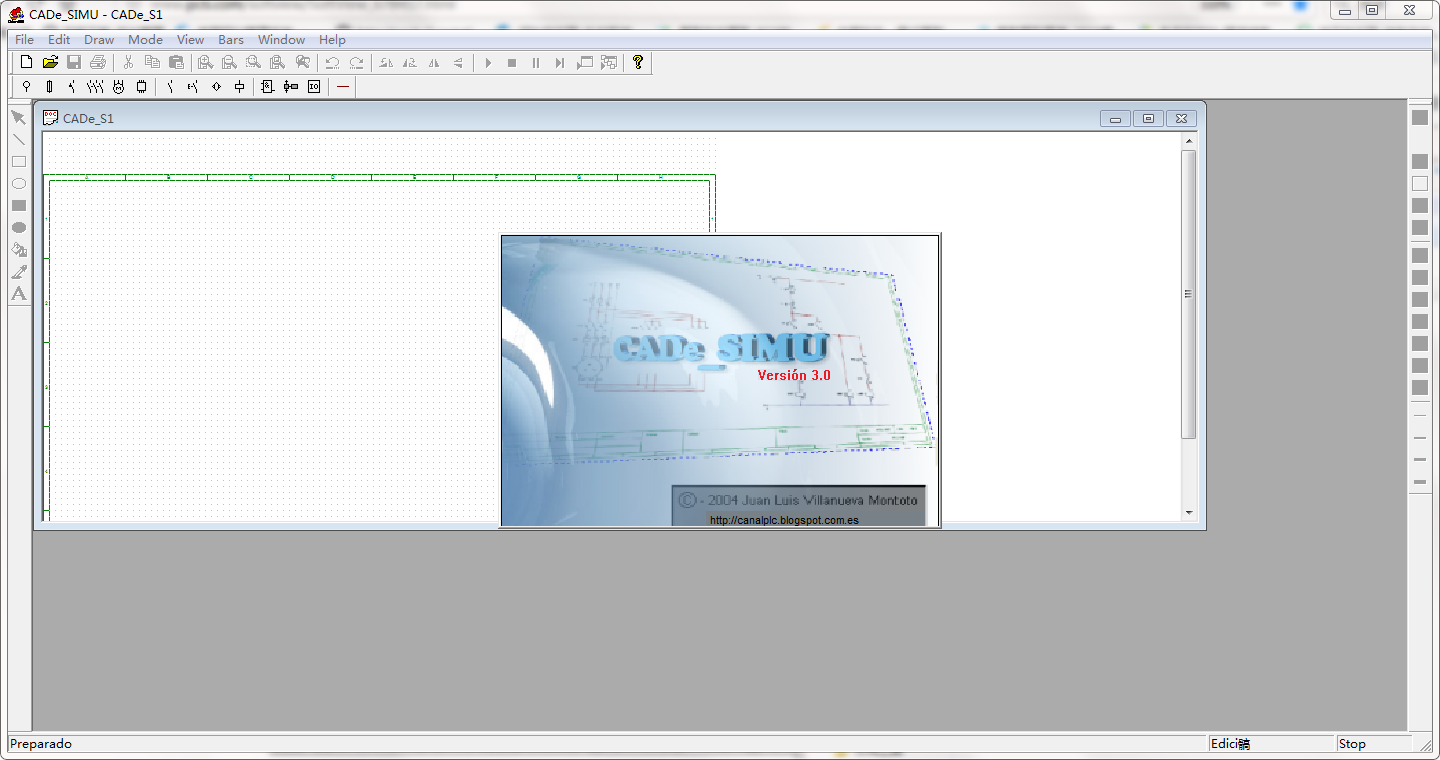Image resolution: width=1440 pixels, height=760 pixels.
Task: Click the CADe_S1 scroll-up arrow
Action: coord(1188,141)
